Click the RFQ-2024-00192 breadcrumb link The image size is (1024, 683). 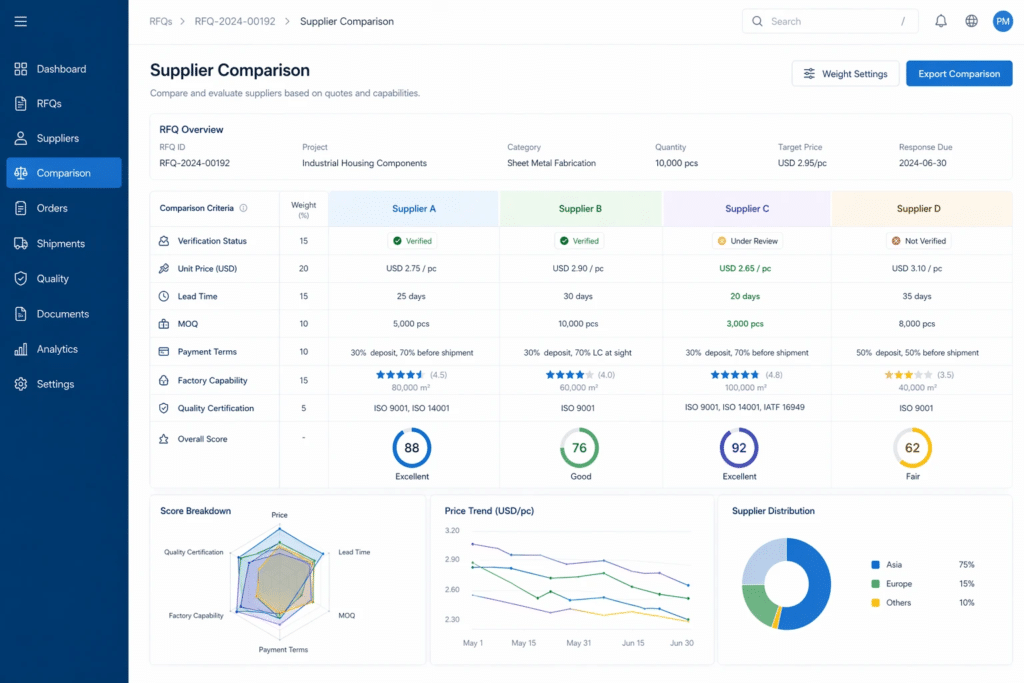235,22
